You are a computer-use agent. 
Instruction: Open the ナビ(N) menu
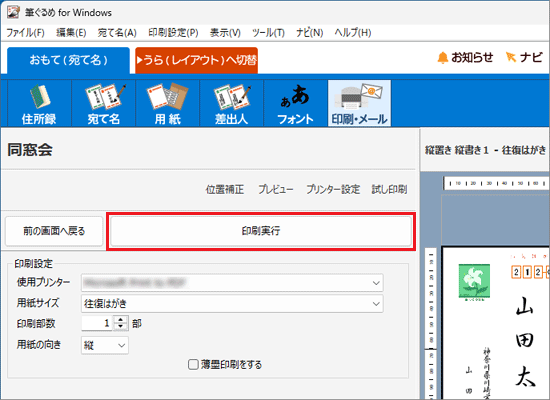point(309,33)
